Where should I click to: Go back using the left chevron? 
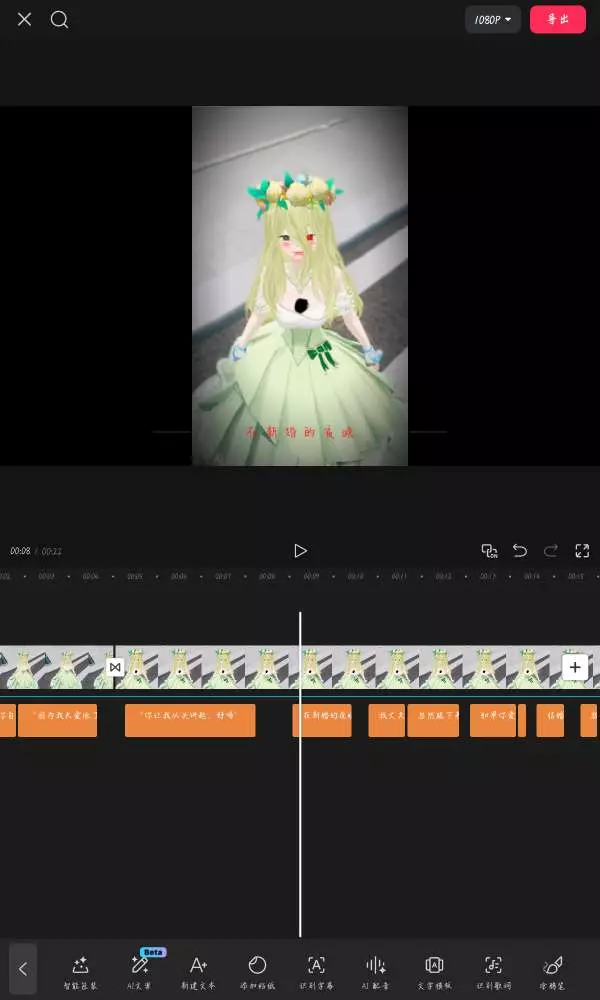23,969
